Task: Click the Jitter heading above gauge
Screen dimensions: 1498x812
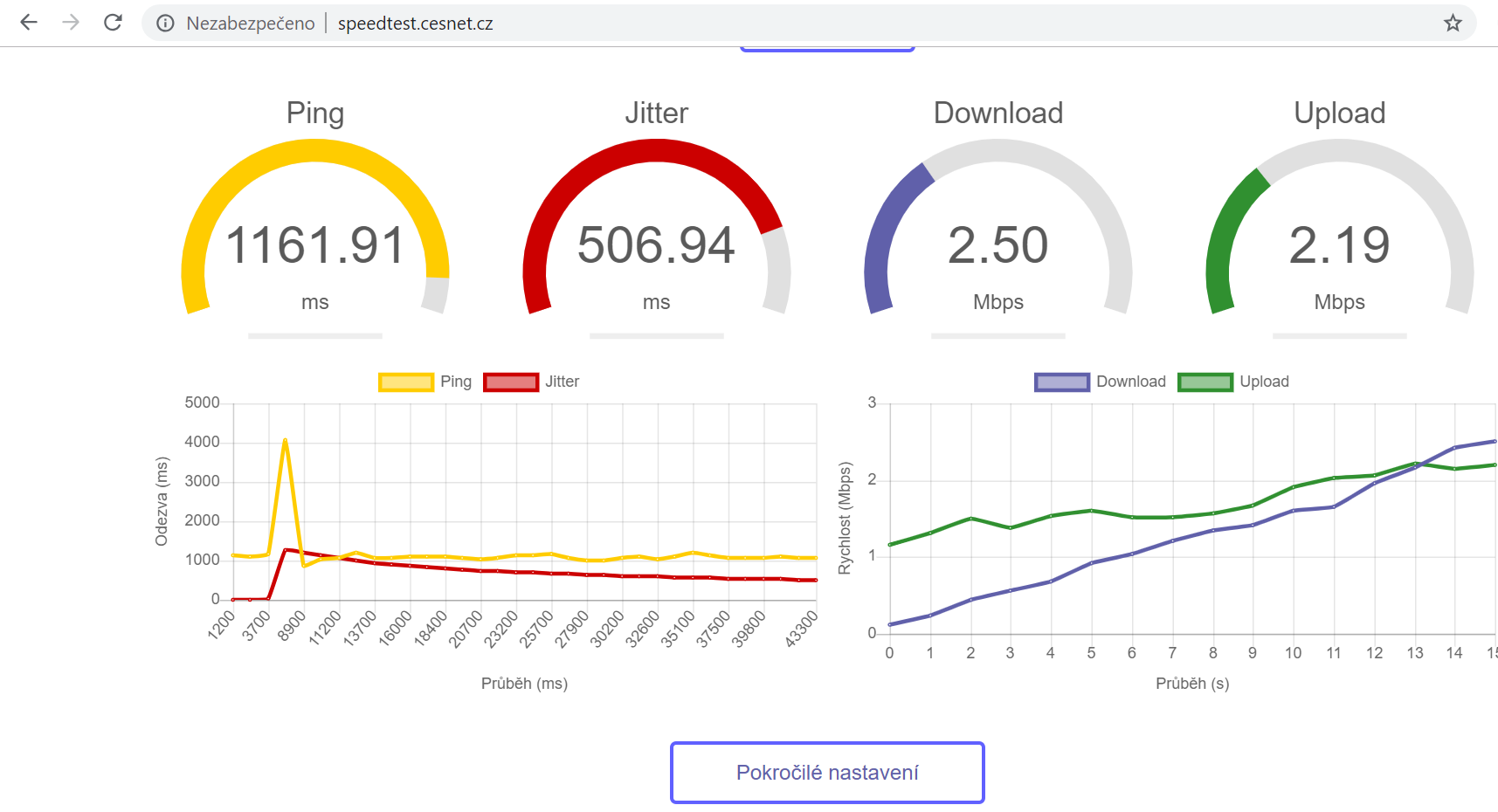Action: pos(656,114)
